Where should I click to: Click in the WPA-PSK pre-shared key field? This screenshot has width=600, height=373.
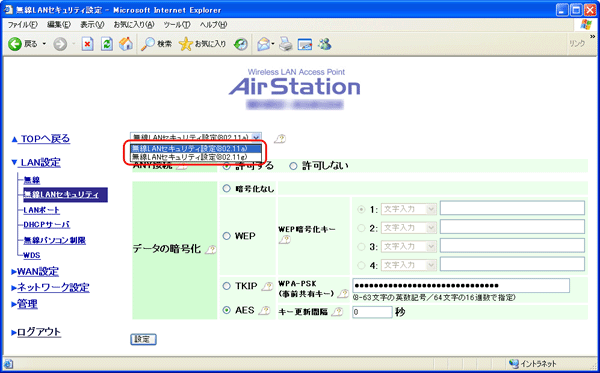coord(461,286)
